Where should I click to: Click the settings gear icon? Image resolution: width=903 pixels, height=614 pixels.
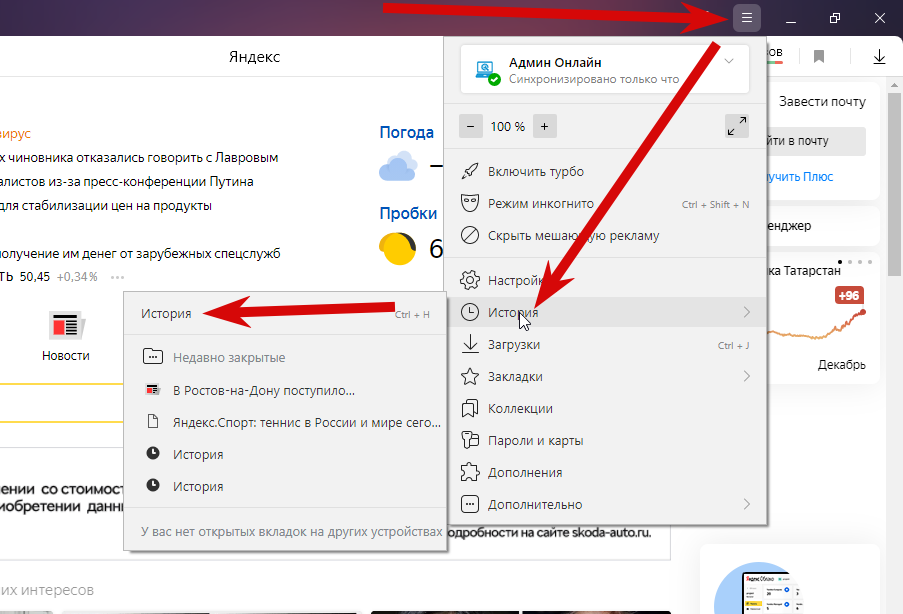click(x=470, y=280)
